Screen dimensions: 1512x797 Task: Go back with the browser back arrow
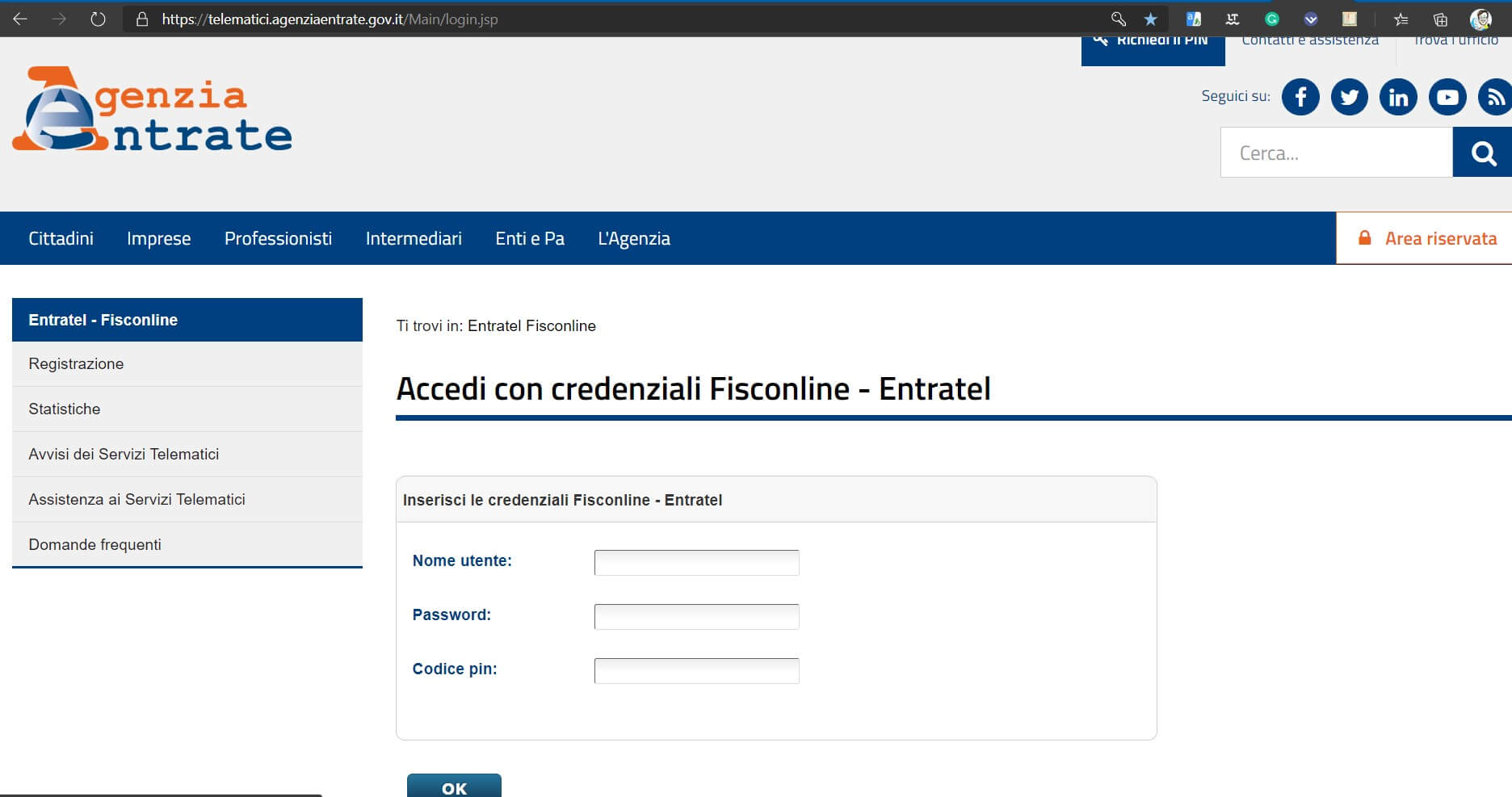20,19
